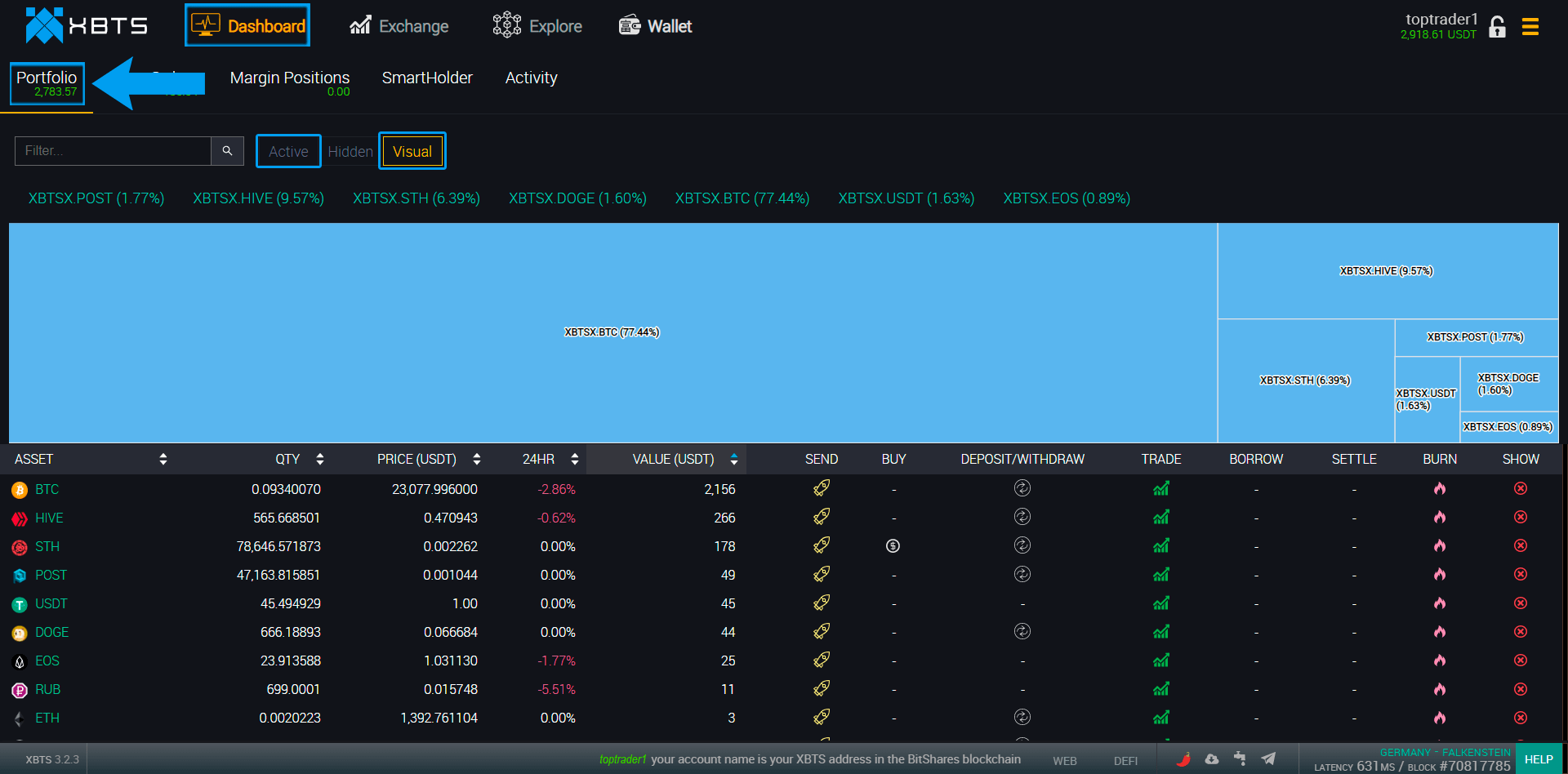Open the Explore tab
Viewport: 1568px width, 774px height.
click(537, 26)
